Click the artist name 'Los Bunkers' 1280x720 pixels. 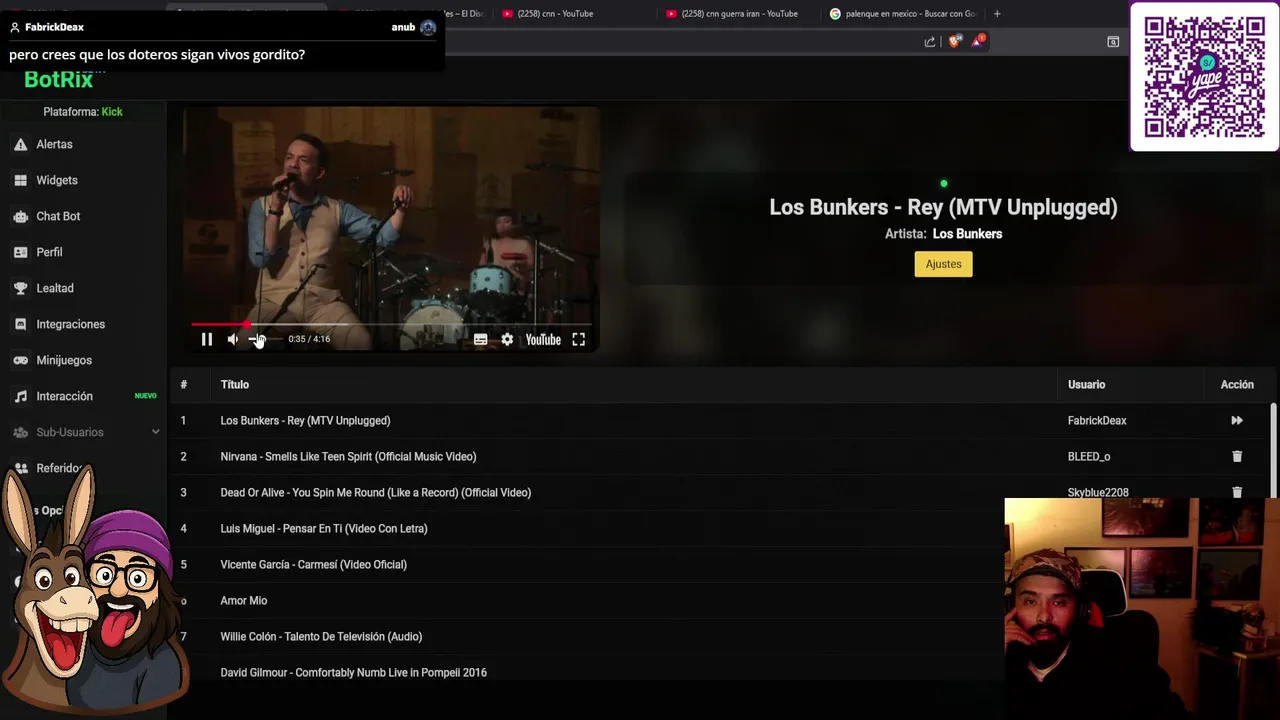click(x=967, y=234)
